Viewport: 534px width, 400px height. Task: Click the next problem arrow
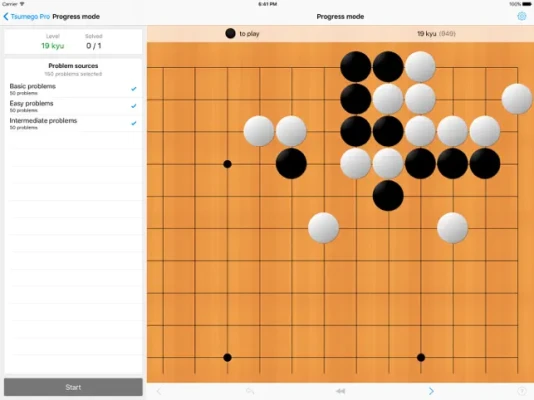click(431, 391)
